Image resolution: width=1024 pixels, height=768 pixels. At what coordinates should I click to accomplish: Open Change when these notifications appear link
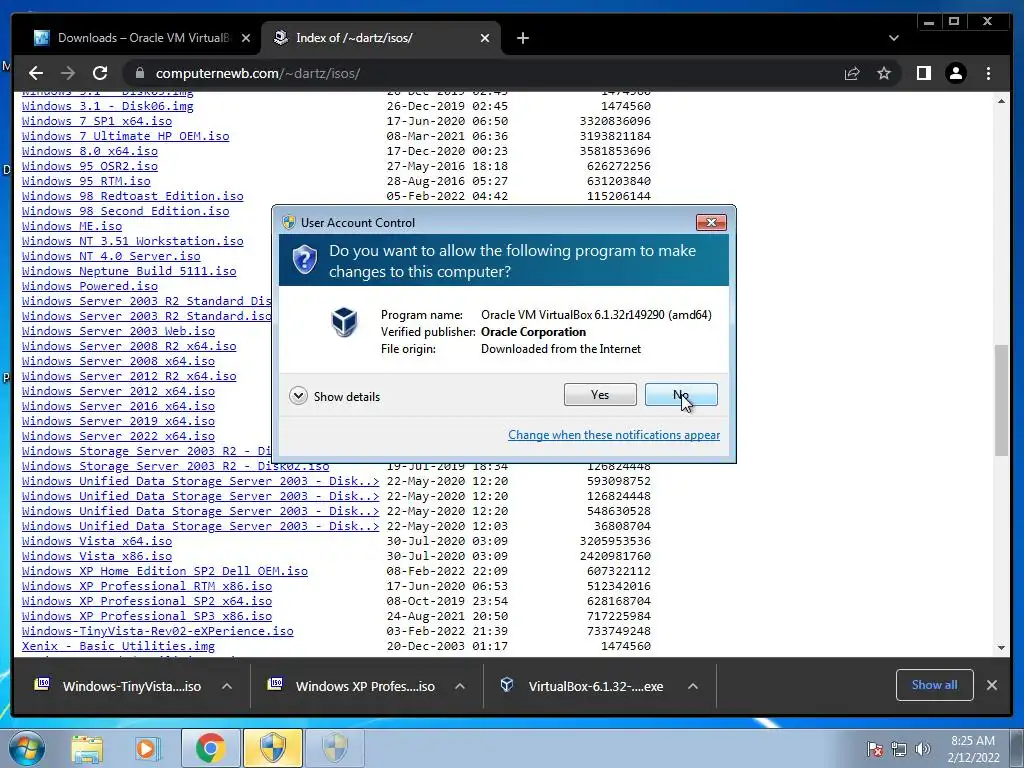(614, 435)
